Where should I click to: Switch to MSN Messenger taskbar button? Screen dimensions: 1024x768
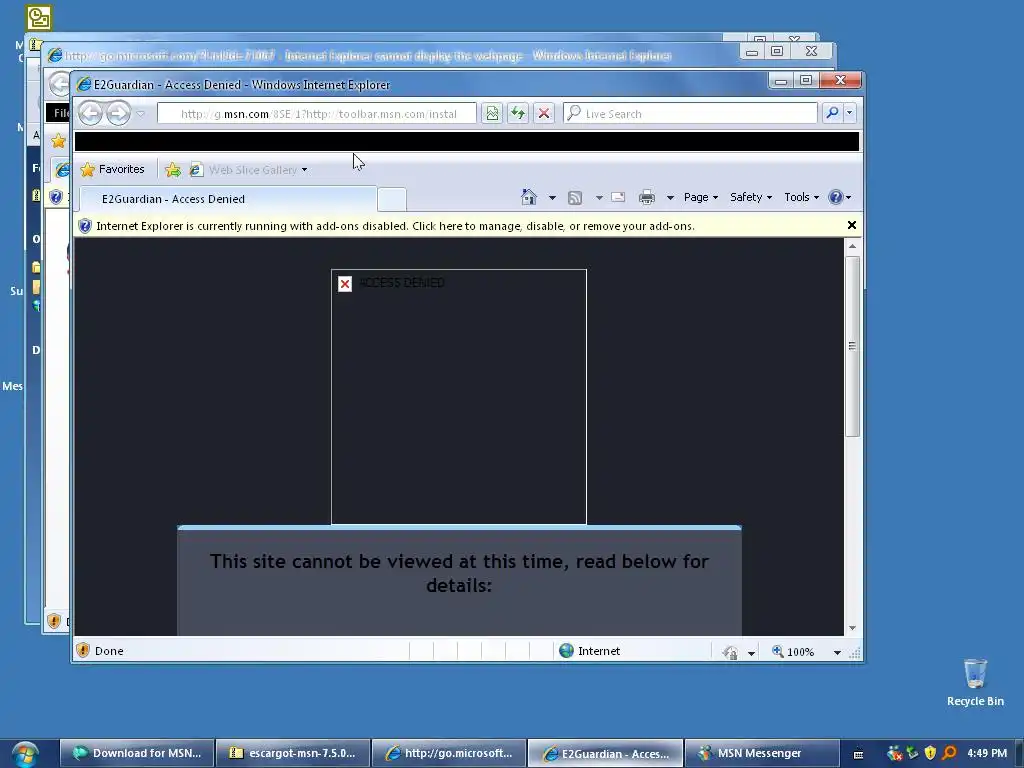761,753
